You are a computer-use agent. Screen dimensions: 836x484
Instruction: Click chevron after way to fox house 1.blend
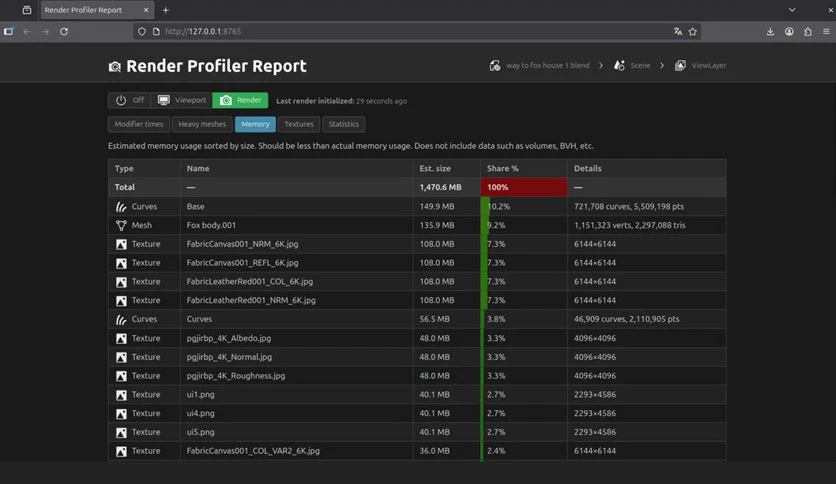pyautogui.click(x=601, y=66)
